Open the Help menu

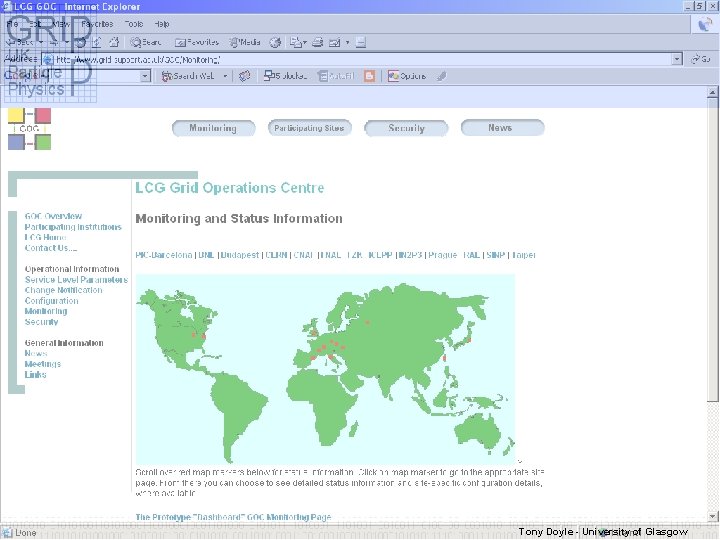[x=162, y=24]
